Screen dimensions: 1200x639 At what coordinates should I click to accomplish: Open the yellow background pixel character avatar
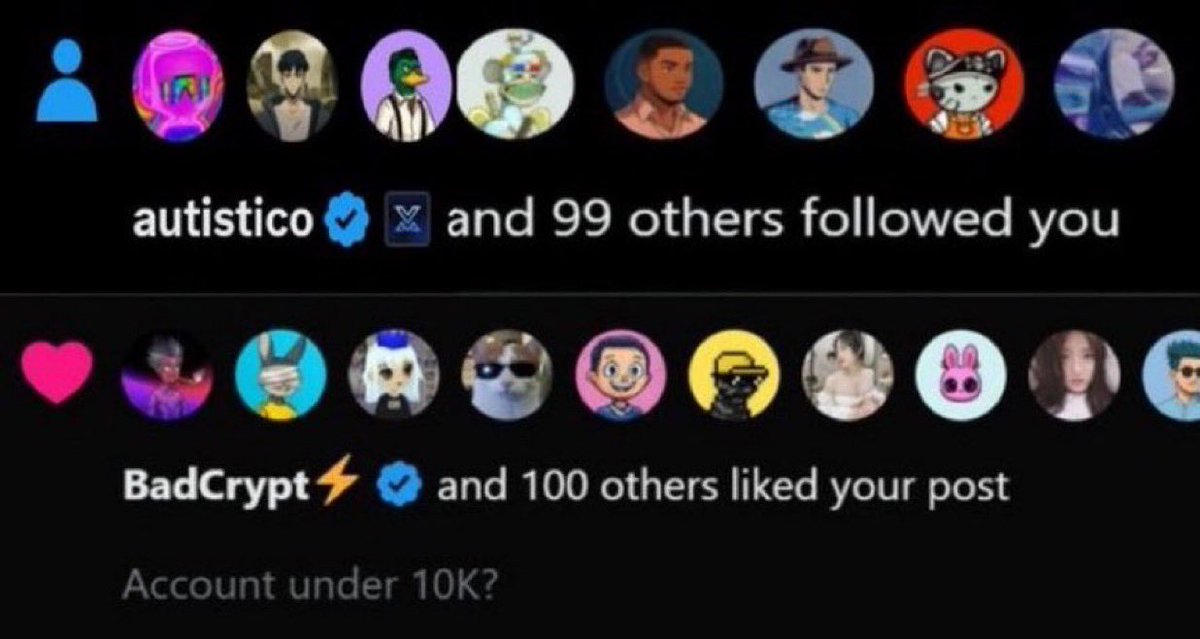[734, 374]
